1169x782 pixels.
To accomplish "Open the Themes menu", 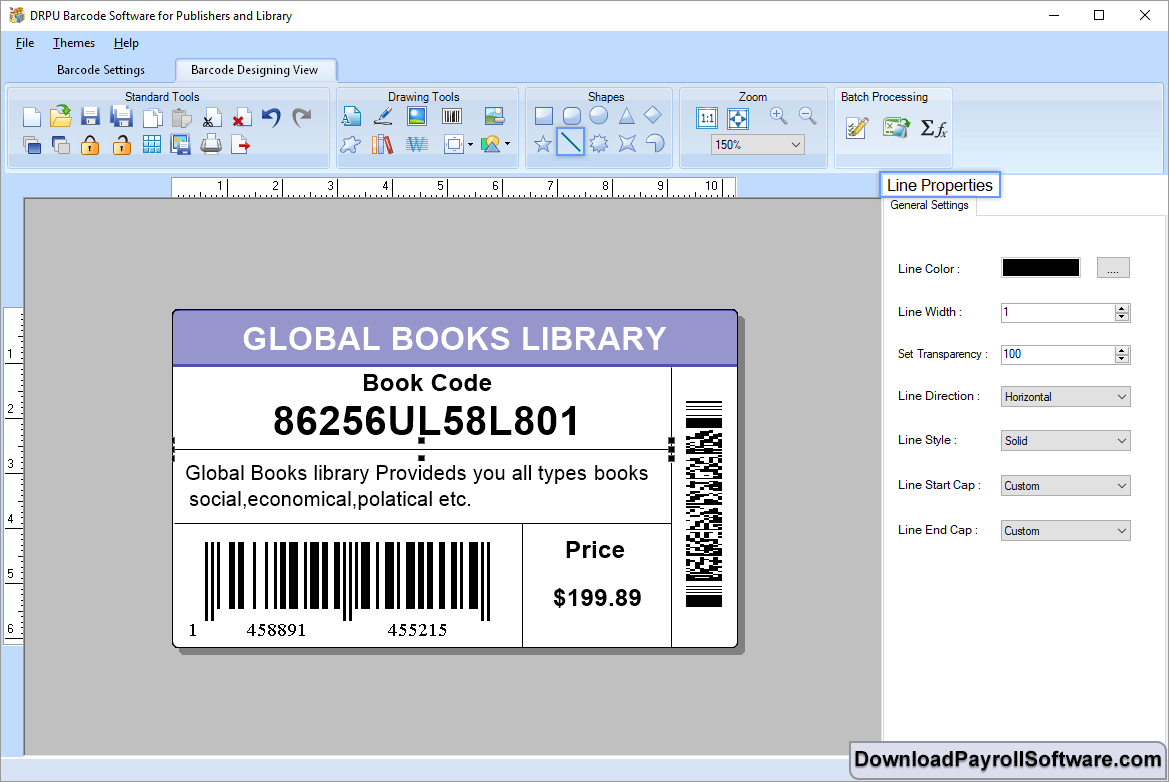I will [74, 43].
